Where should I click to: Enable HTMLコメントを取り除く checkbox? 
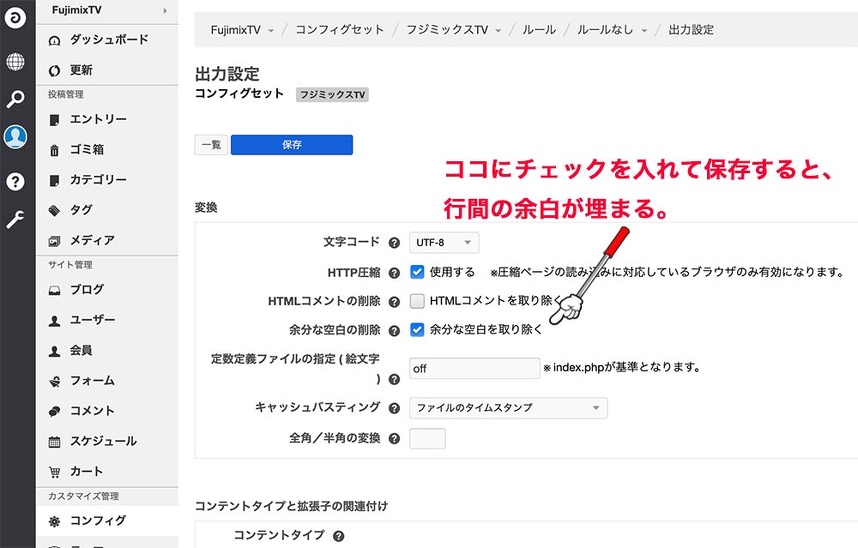[x=418, y=300]
